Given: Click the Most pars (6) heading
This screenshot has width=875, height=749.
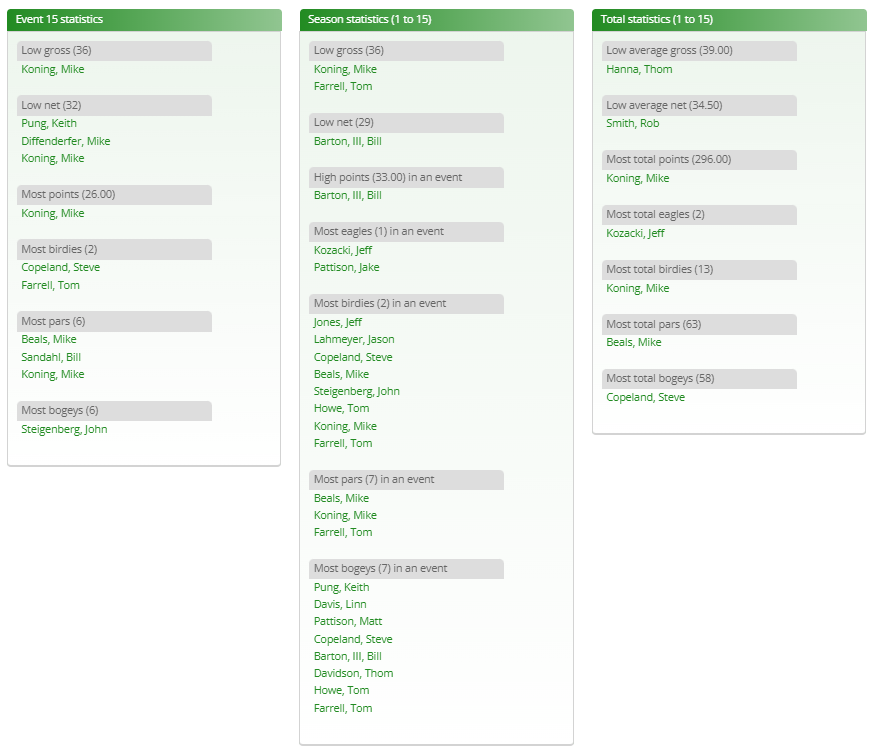Looking at the screenshot, I should (114, 321).
